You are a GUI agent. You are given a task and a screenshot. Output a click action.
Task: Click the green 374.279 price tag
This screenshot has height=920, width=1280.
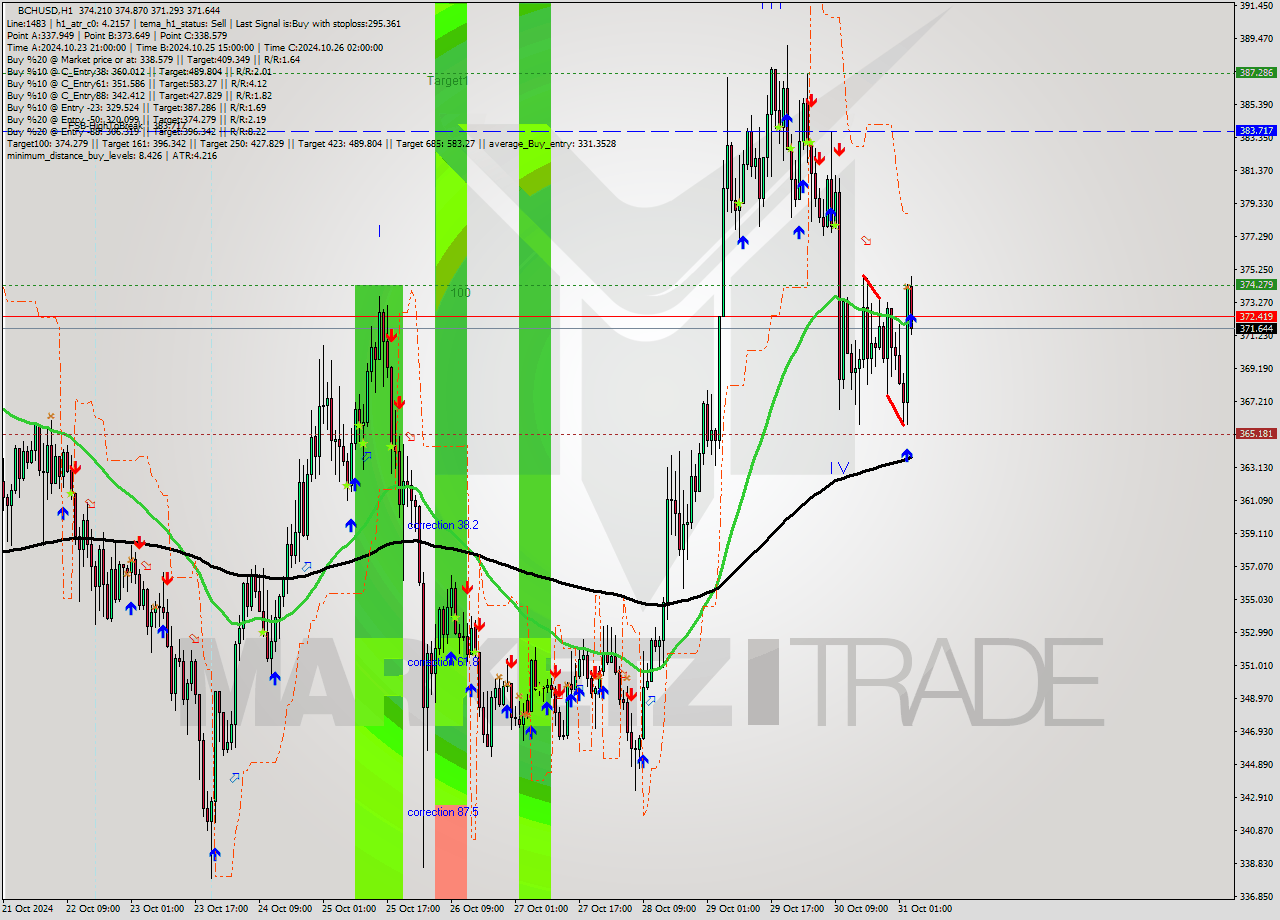1256,284
